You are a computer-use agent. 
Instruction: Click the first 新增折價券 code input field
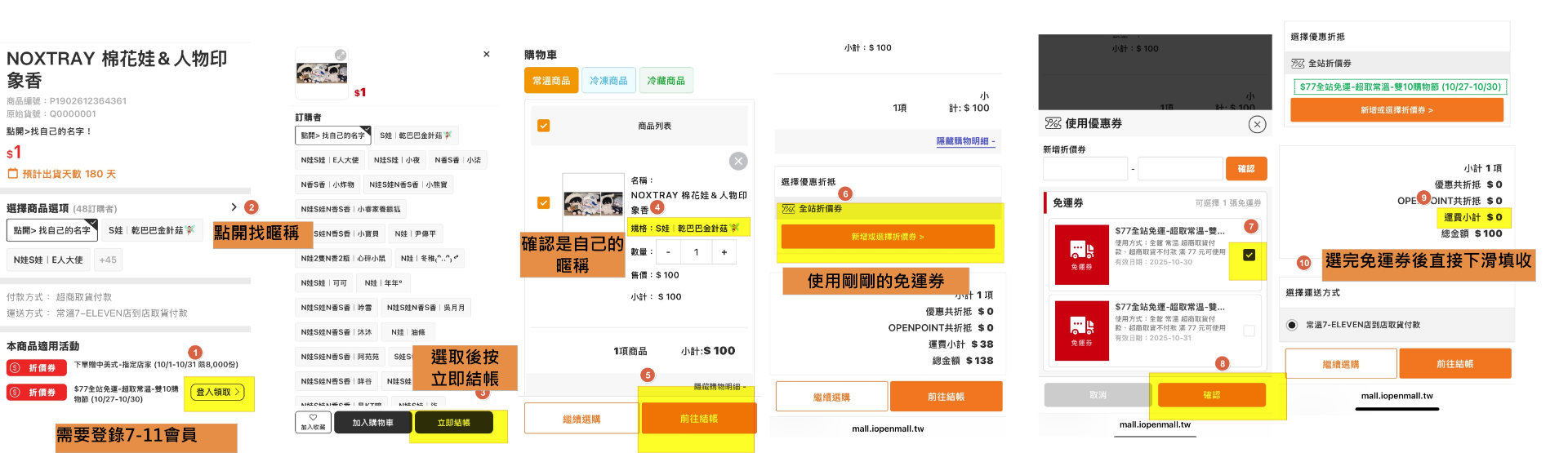[1085, 169]
